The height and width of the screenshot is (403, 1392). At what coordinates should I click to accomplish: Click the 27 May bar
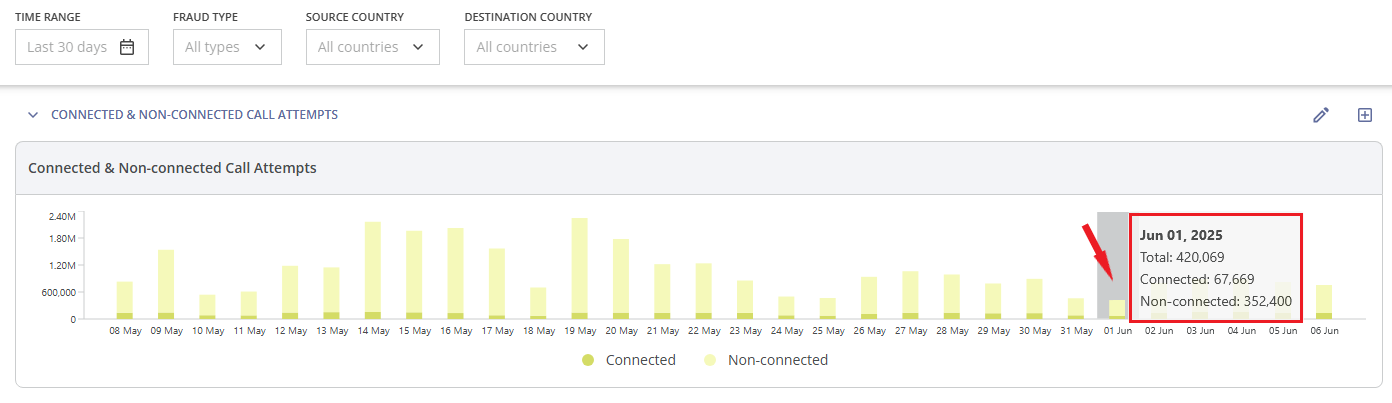pyautogui.click(x=910, y=295)
